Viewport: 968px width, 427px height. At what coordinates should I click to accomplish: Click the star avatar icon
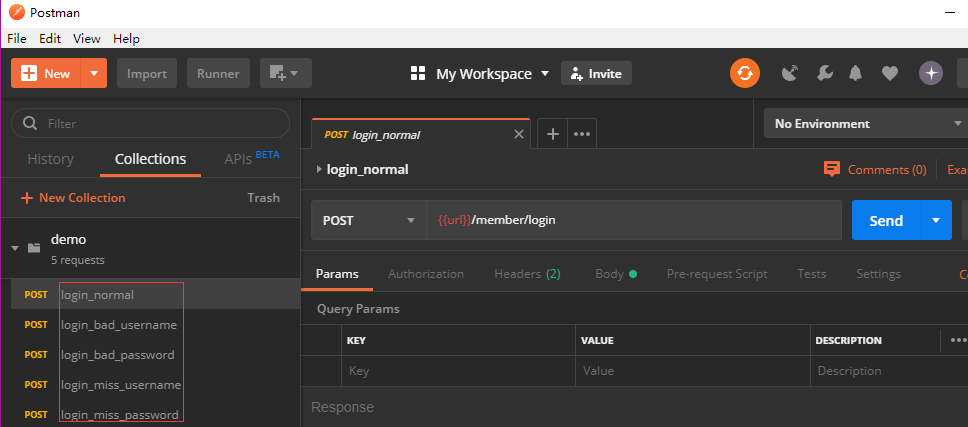(x=931, y=73)
